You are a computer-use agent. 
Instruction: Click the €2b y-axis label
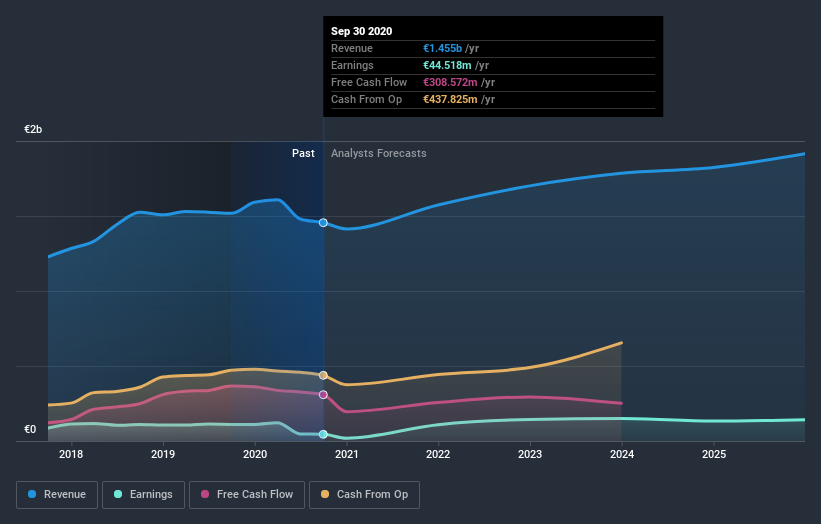pyautogui.click(x=33, y=129)
